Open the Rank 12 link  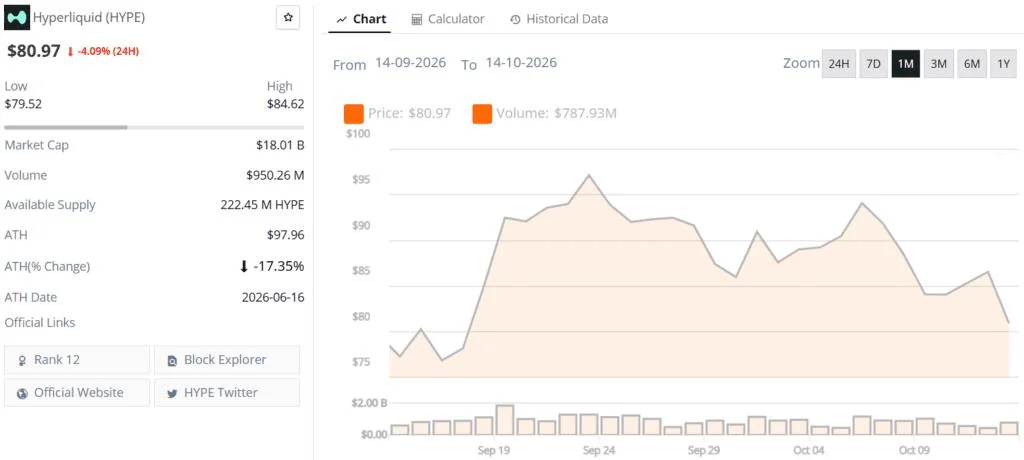click(77, 359)
